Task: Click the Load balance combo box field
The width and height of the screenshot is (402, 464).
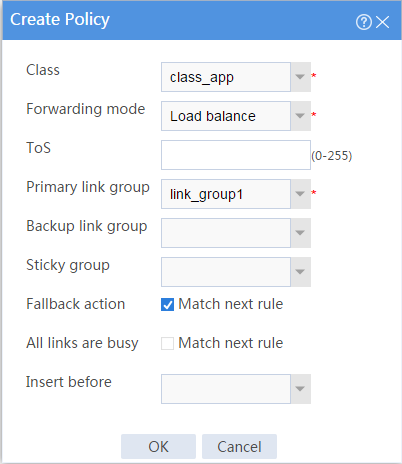Action: coord(226,116)
